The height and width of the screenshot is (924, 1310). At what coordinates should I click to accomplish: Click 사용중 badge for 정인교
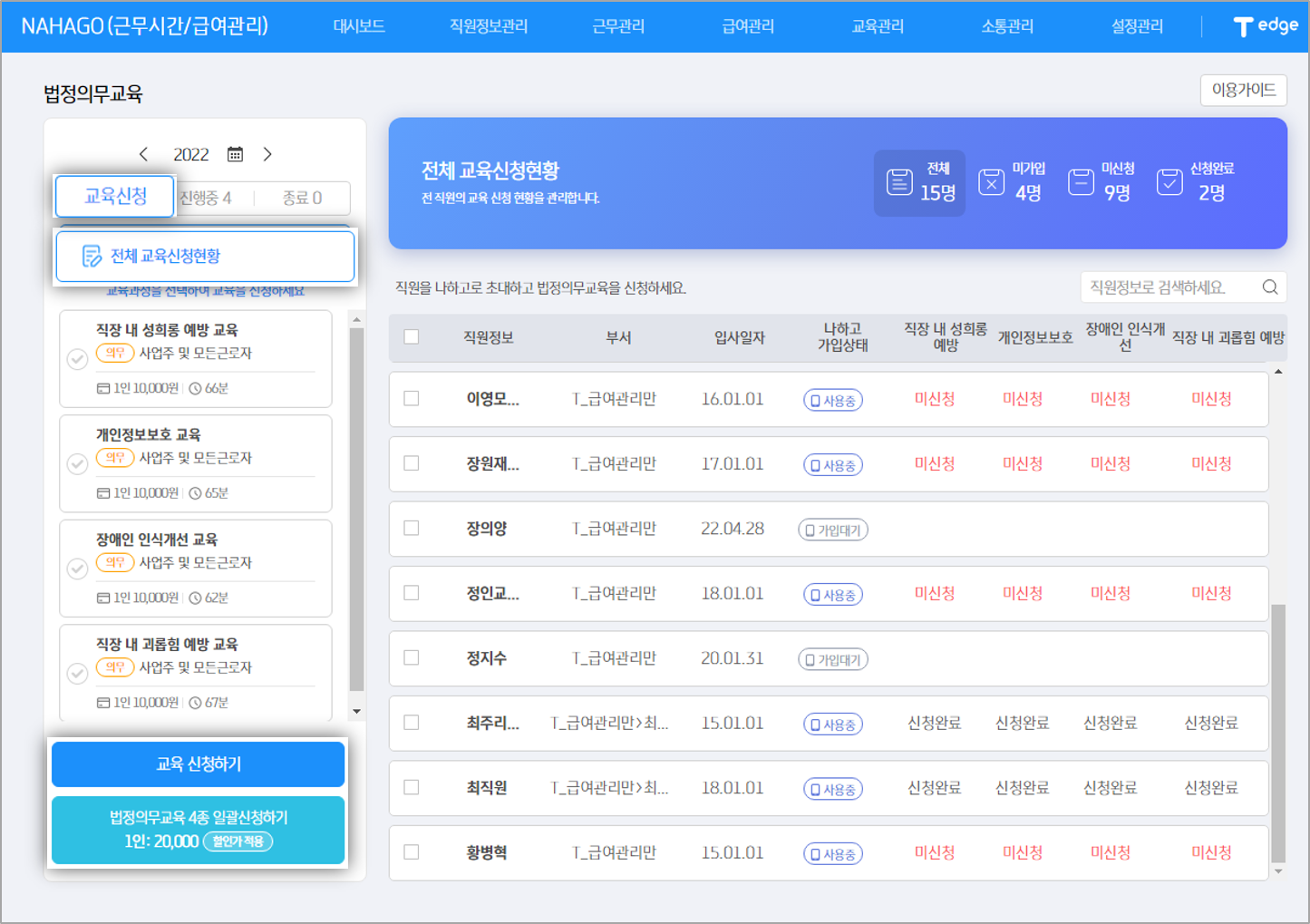click(x=833, y=595)
